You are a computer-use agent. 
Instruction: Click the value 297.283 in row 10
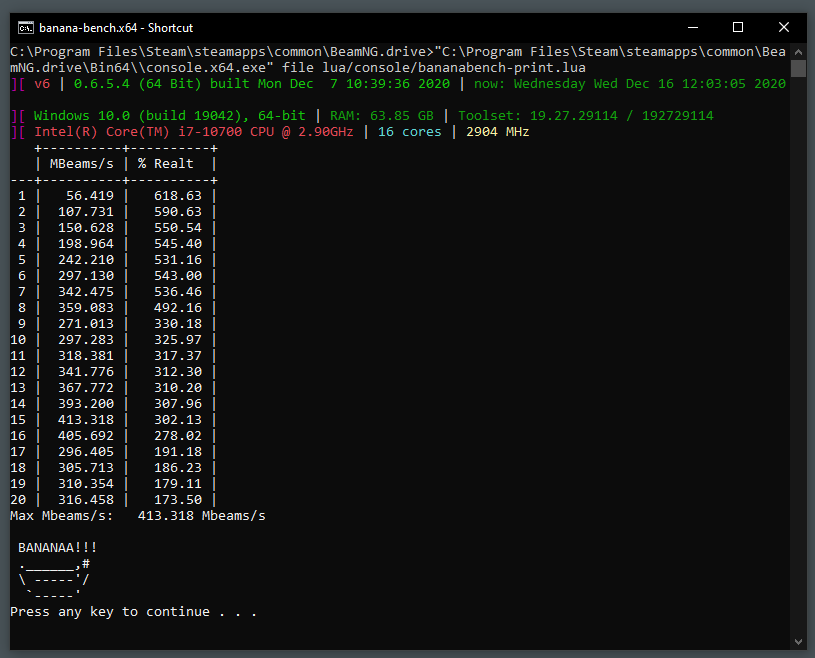click(86, 340)
